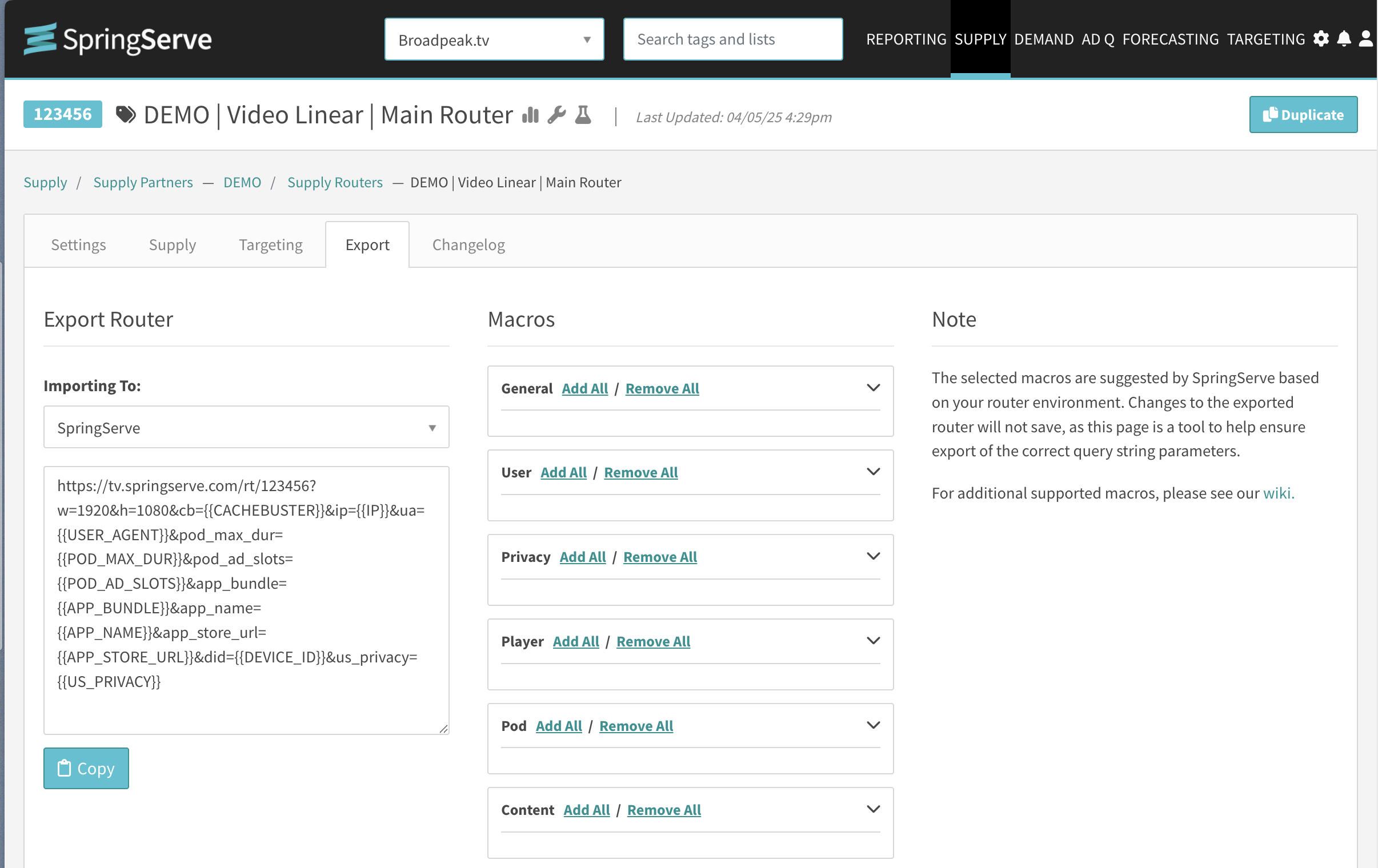1378x868 pixels.
Task: Open the Broadpeak.tv account dropdown
Action: tap(494, 39)
